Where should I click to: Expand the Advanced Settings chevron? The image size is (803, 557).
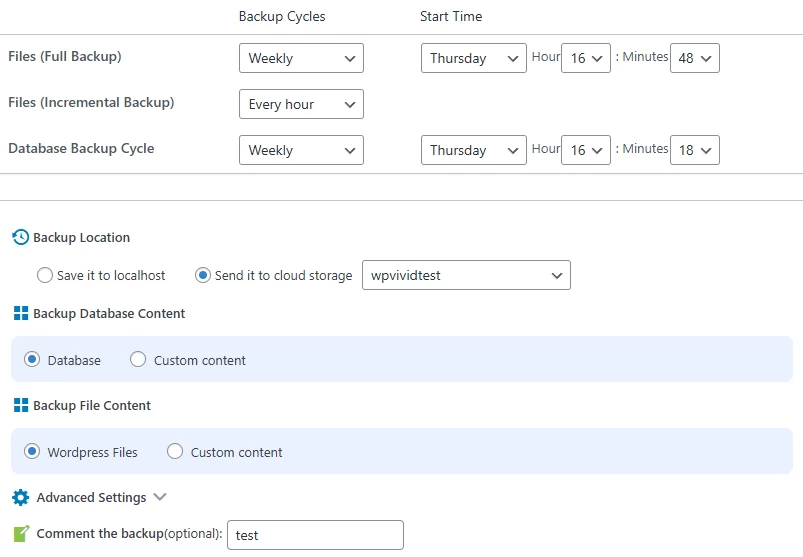click(x=160, y=497)
